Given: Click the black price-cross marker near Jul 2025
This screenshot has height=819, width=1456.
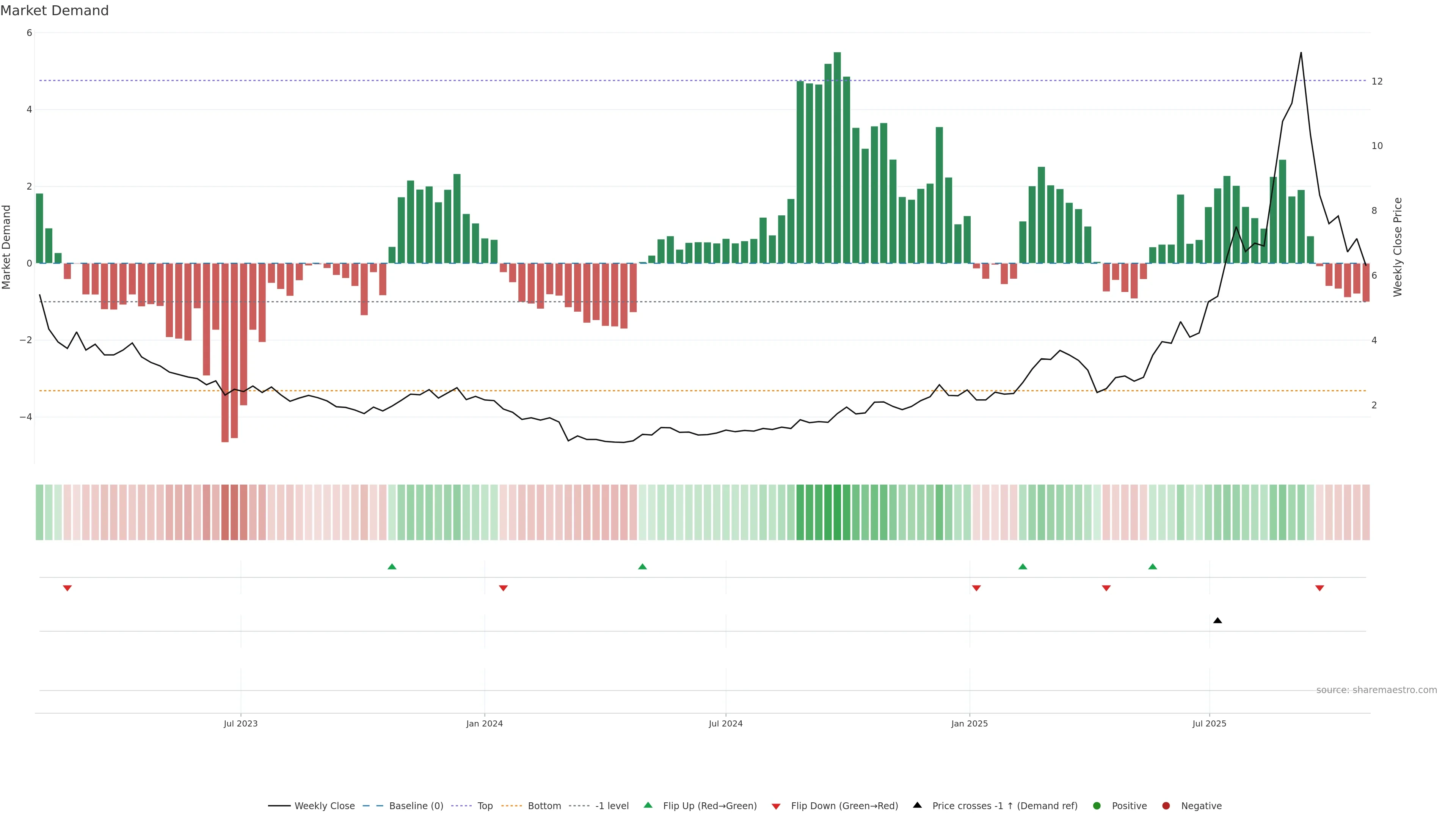Looking at the screenshot, I should (1218, 621).
